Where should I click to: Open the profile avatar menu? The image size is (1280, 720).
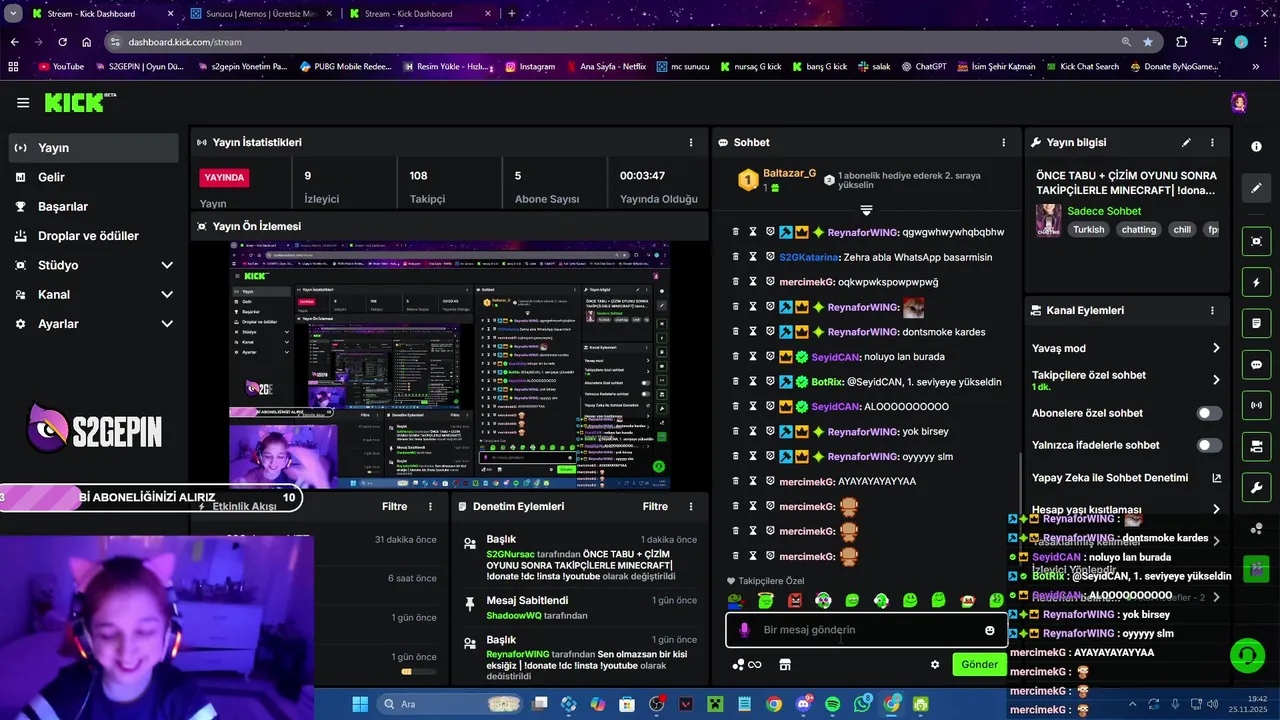[x=1239, y=102]
